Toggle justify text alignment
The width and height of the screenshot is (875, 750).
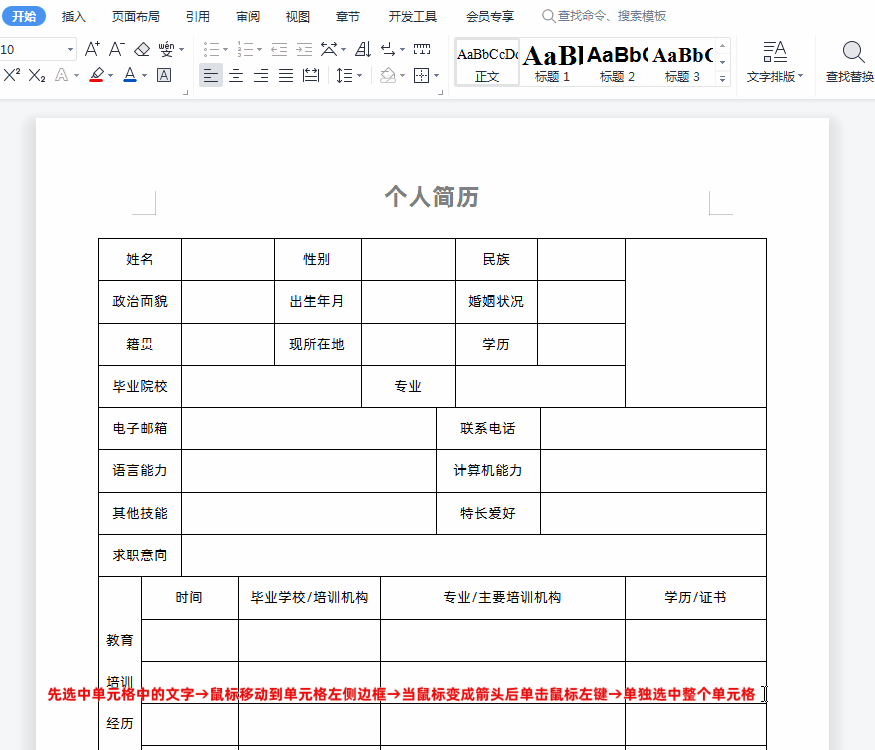tap(286, 75)
